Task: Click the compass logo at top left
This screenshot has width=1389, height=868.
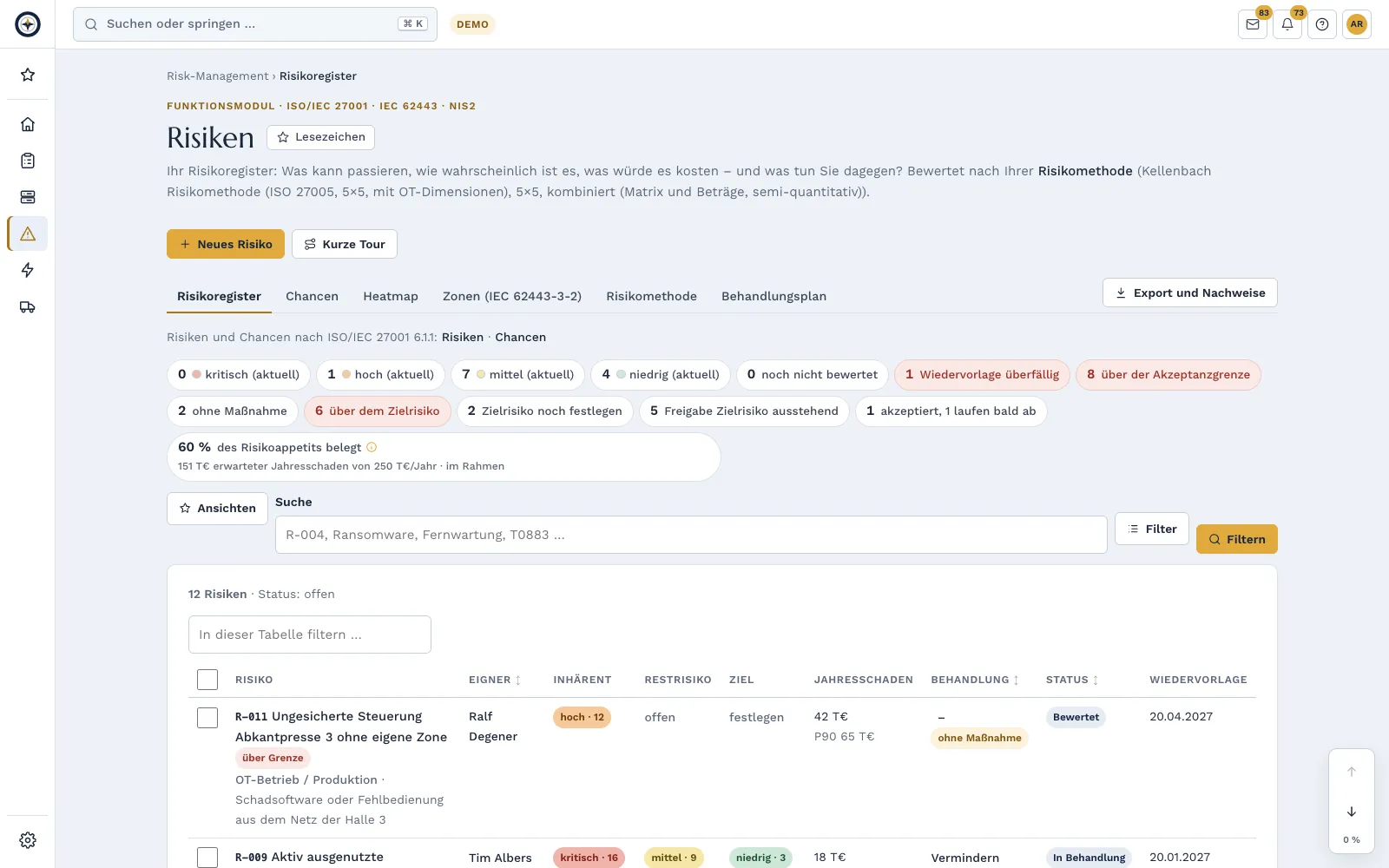Action: click(x=28, y=24)
